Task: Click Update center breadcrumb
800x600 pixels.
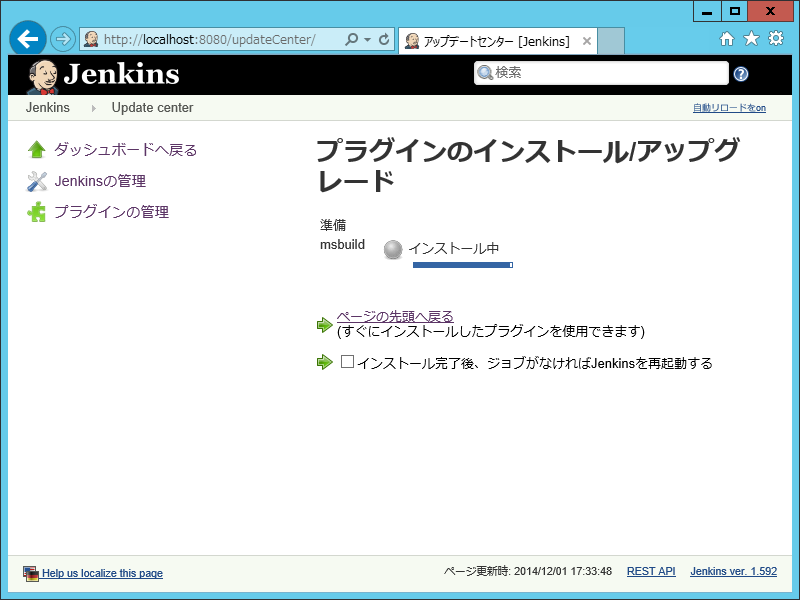Action: point(152,108)
